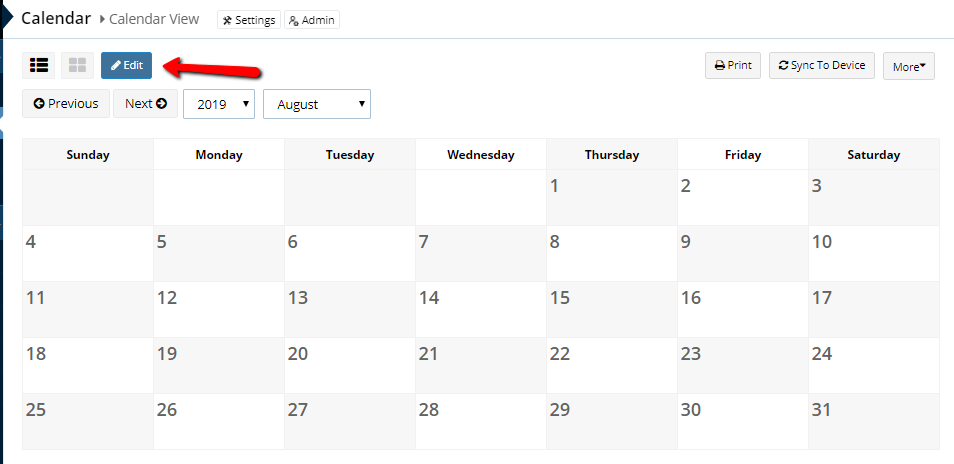Select August 15 on the calendar
Viewport: 954px width, 464px height.
611,310
